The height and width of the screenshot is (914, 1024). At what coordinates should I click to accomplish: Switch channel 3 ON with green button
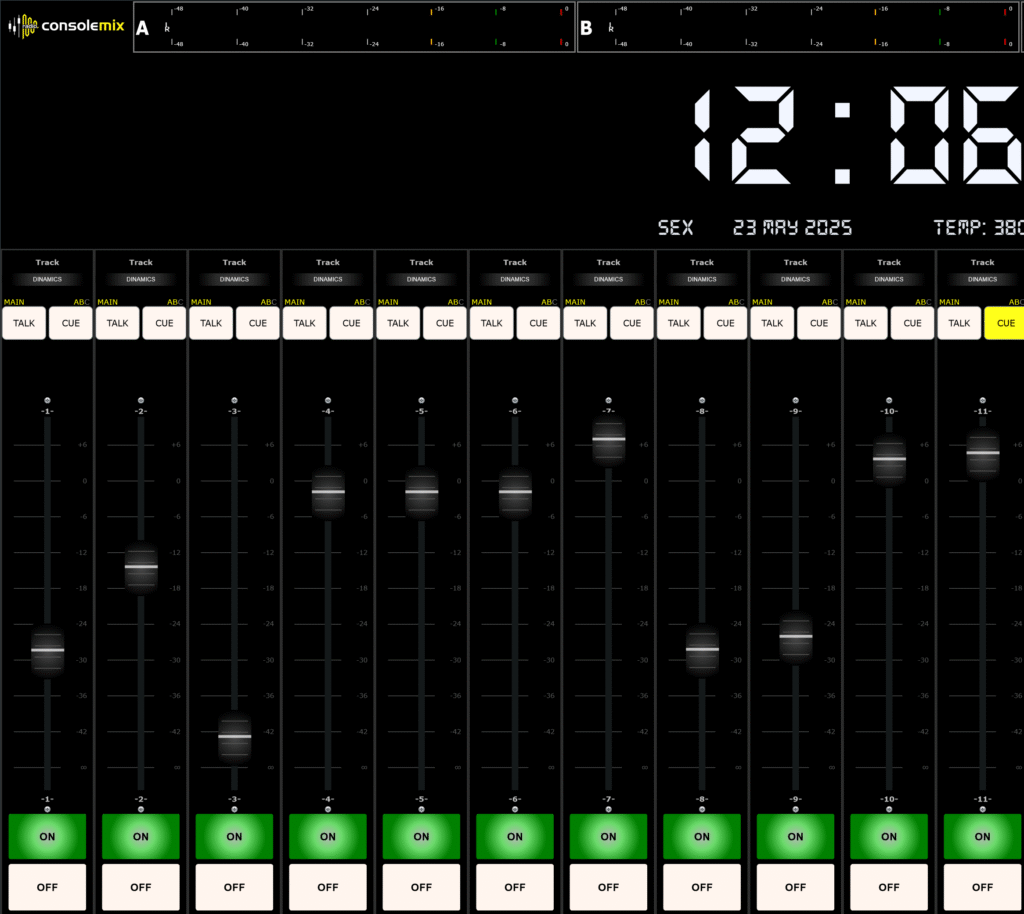[x=234, y=836]
